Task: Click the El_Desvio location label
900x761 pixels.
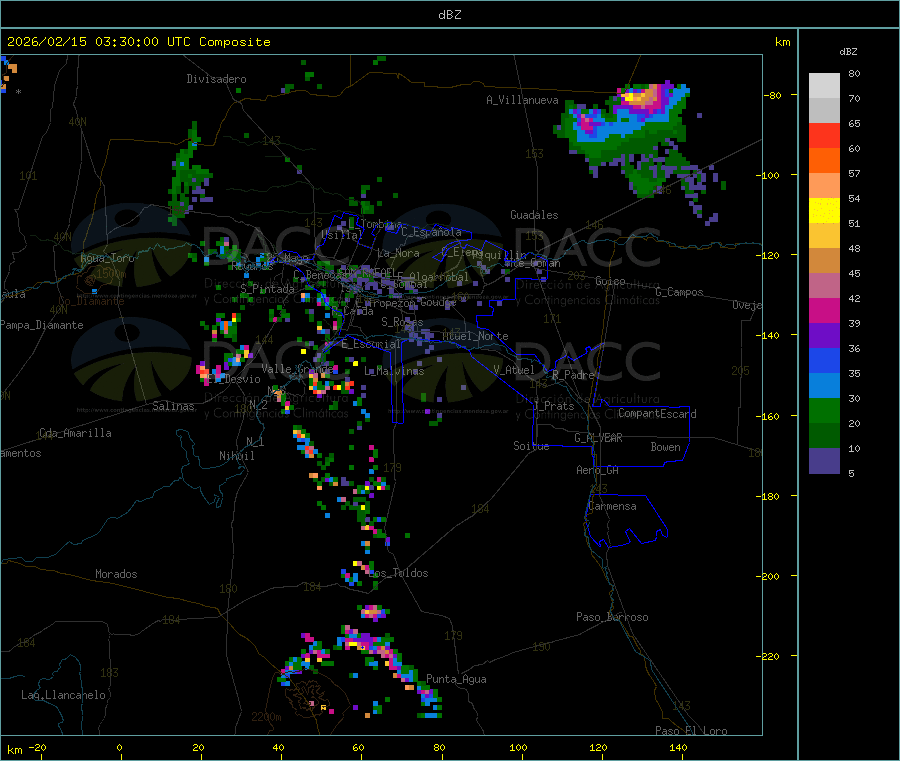Action: [234, 379]
